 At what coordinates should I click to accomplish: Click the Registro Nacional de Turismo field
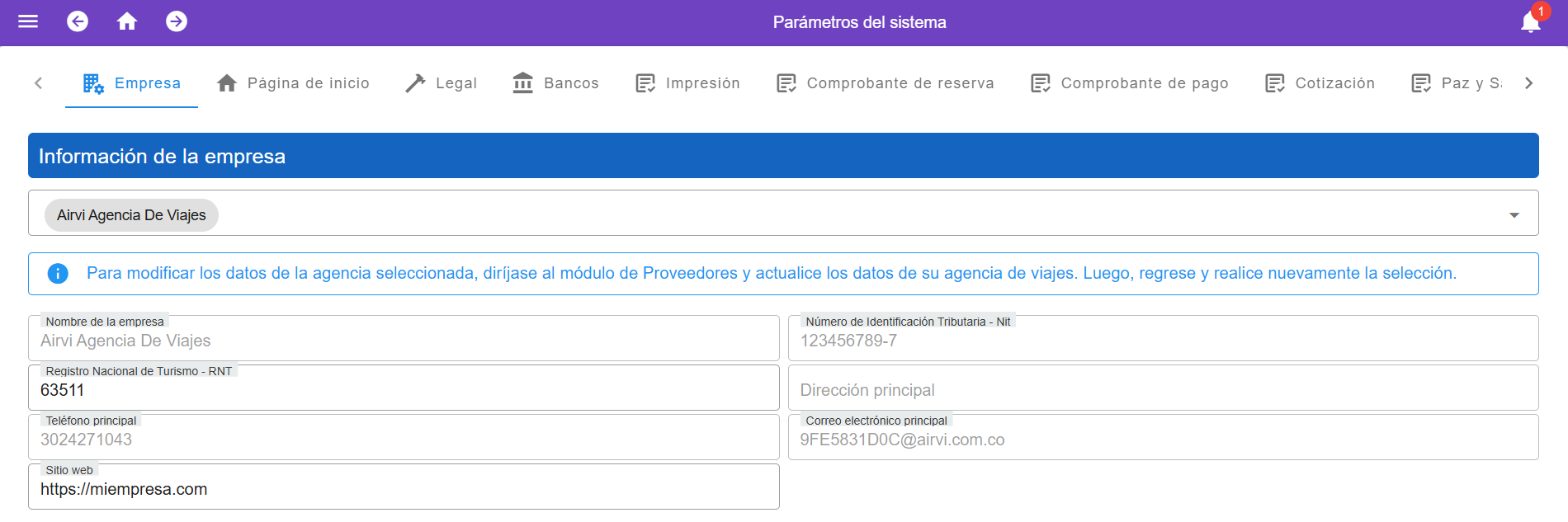click(x=404, y=390)
